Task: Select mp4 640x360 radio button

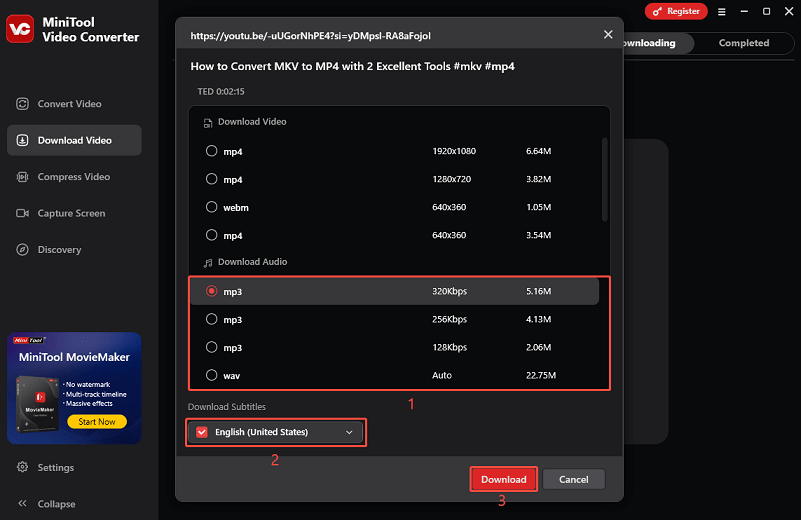Action: point(211,235)
